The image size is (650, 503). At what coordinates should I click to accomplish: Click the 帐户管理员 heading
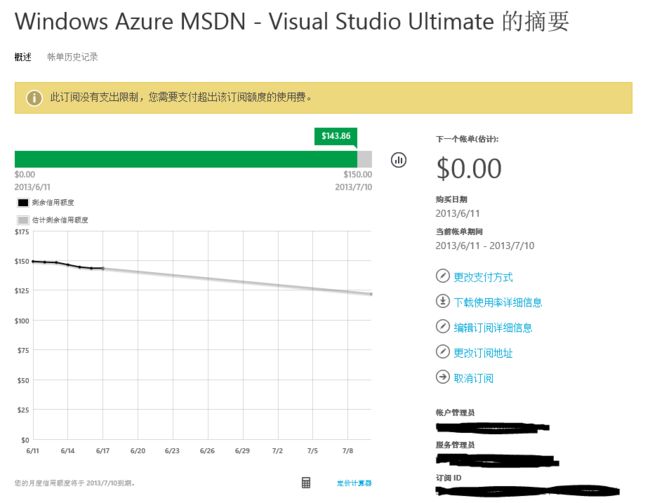(x=455, y=413)
